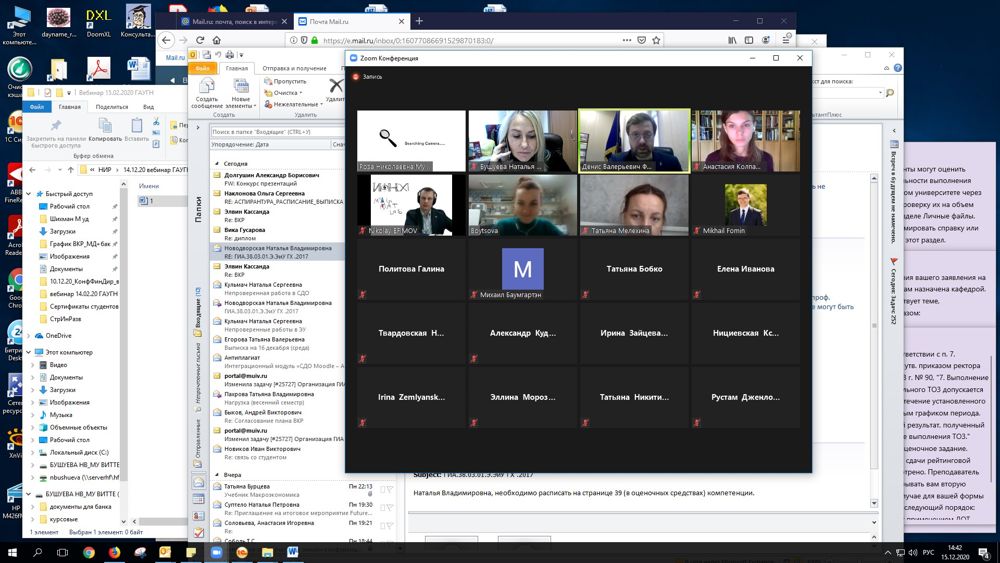This screenshot has width=1000, height=563.
Task: Flag the Супело Наталья Петровна email
Action: (x=390, y=508)
